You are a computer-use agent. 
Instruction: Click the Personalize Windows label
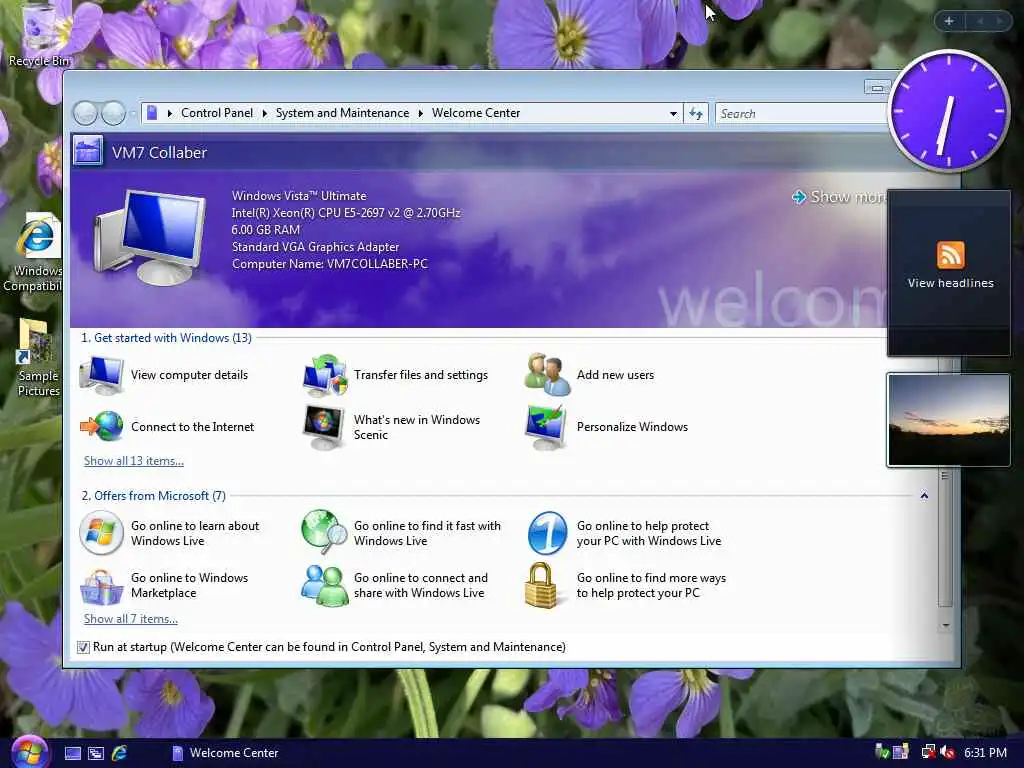pyautogui.click(x=632, y=427)
